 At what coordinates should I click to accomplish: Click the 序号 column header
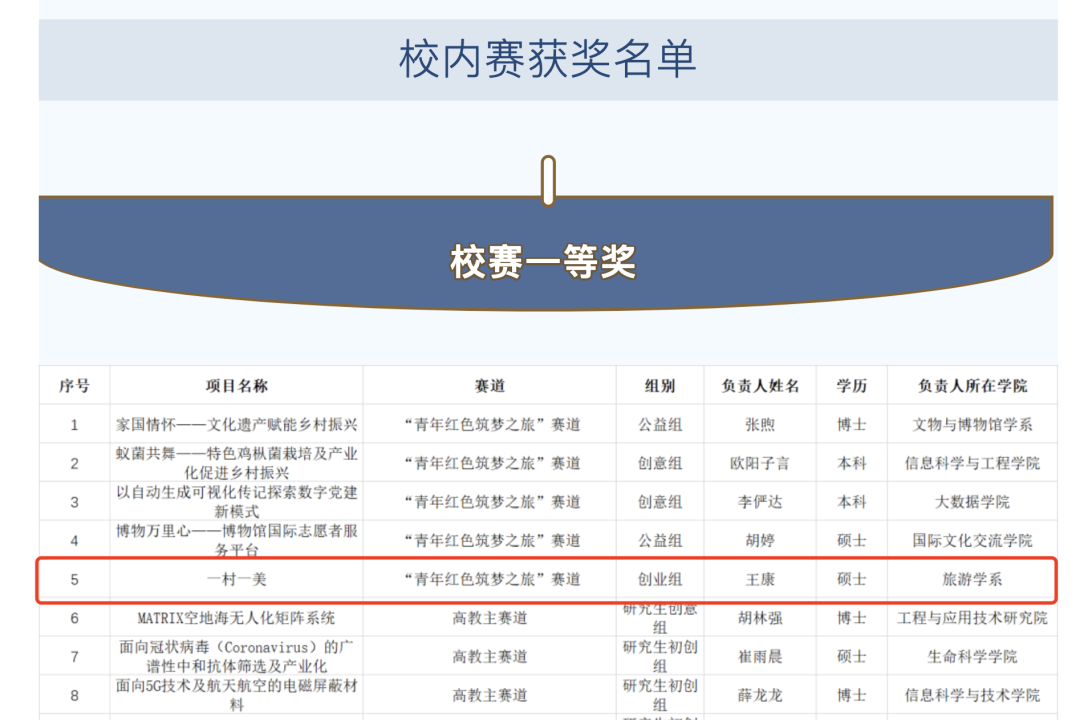(x=74, y=386)
